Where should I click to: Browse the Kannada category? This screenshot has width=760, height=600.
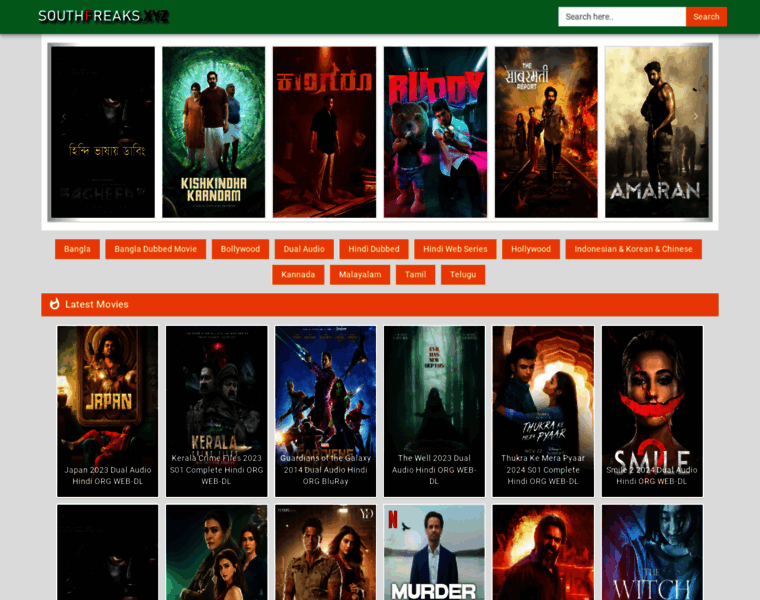pyautogui.click(x=298, y=274)
